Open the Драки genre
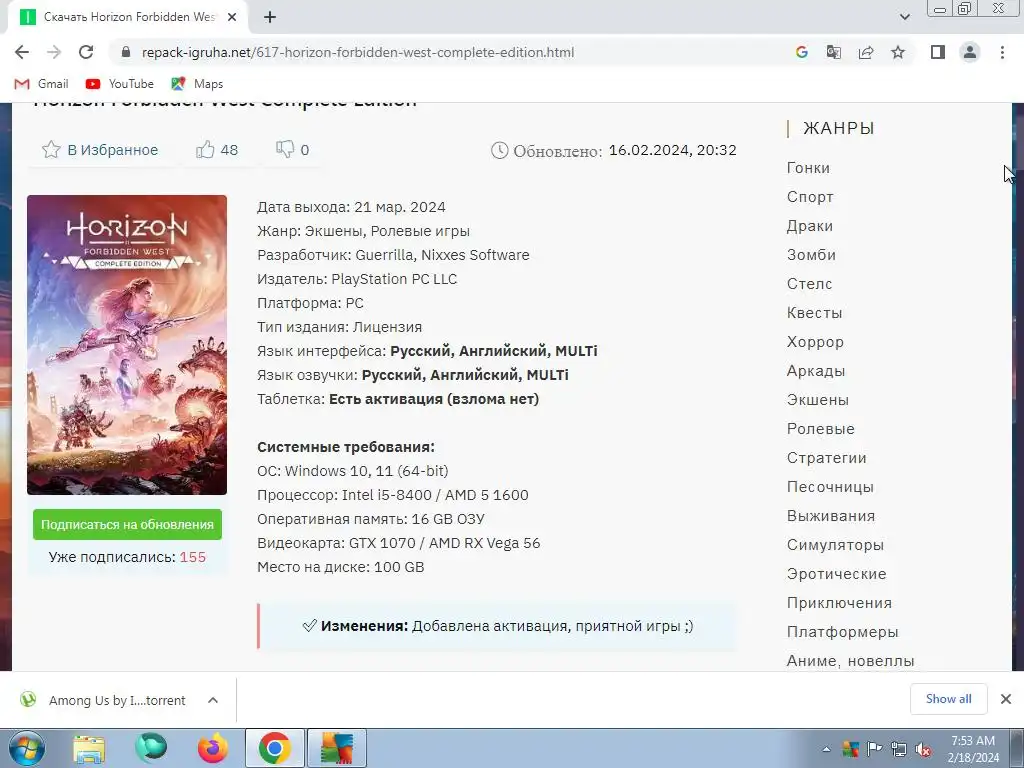Screen dimensions: 1024x768 [809, 226]
